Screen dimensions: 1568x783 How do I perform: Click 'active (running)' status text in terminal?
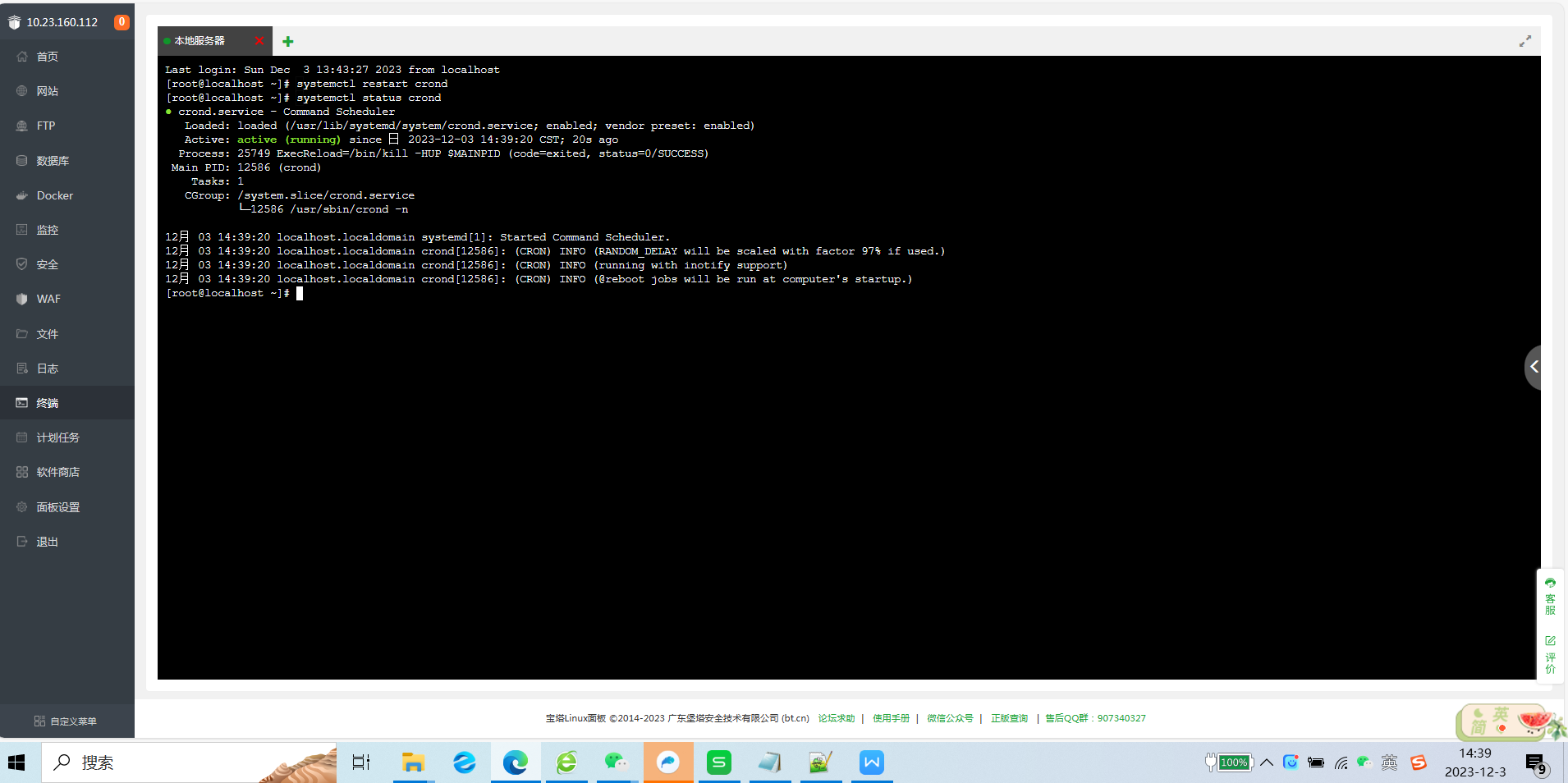289,140
